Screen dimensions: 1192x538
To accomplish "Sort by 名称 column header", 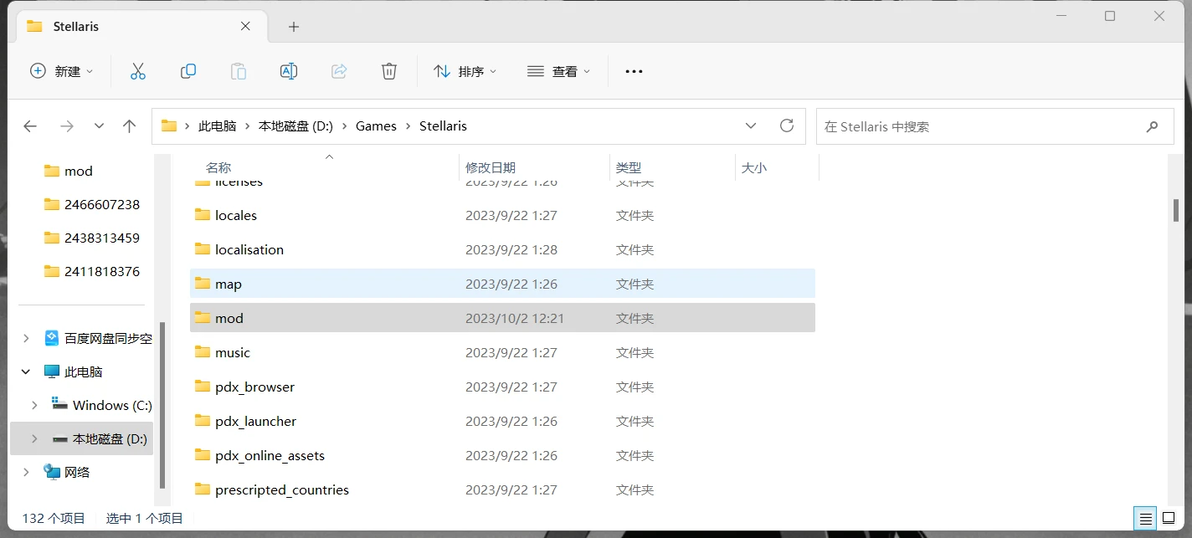I will (219, 168).
